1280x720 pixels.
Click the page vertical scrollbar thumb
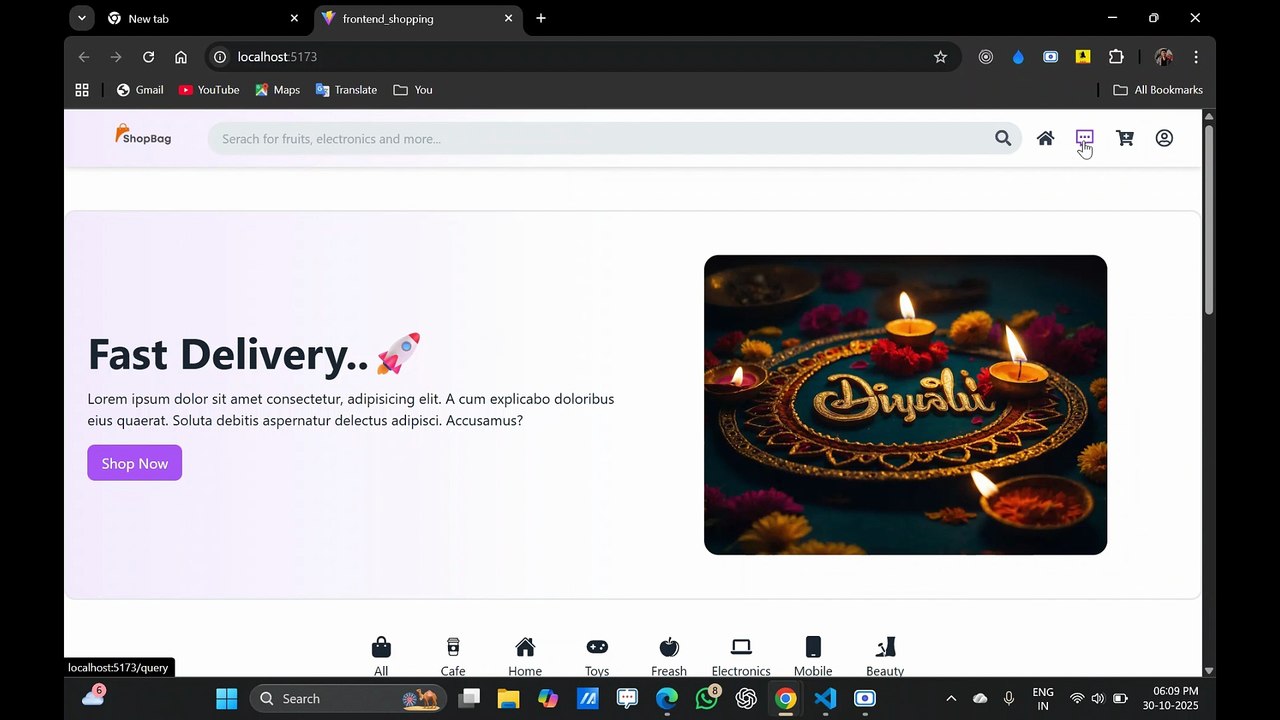point(1208,218)
